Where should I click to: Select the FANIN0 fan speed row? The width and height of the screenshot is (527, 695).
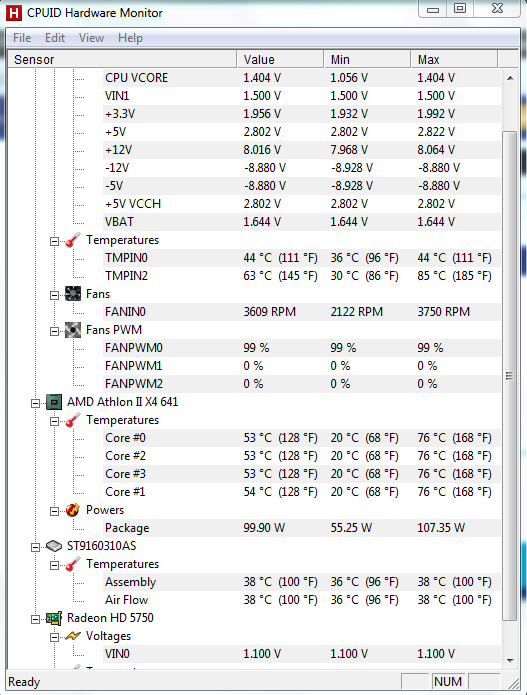[302, 312]
